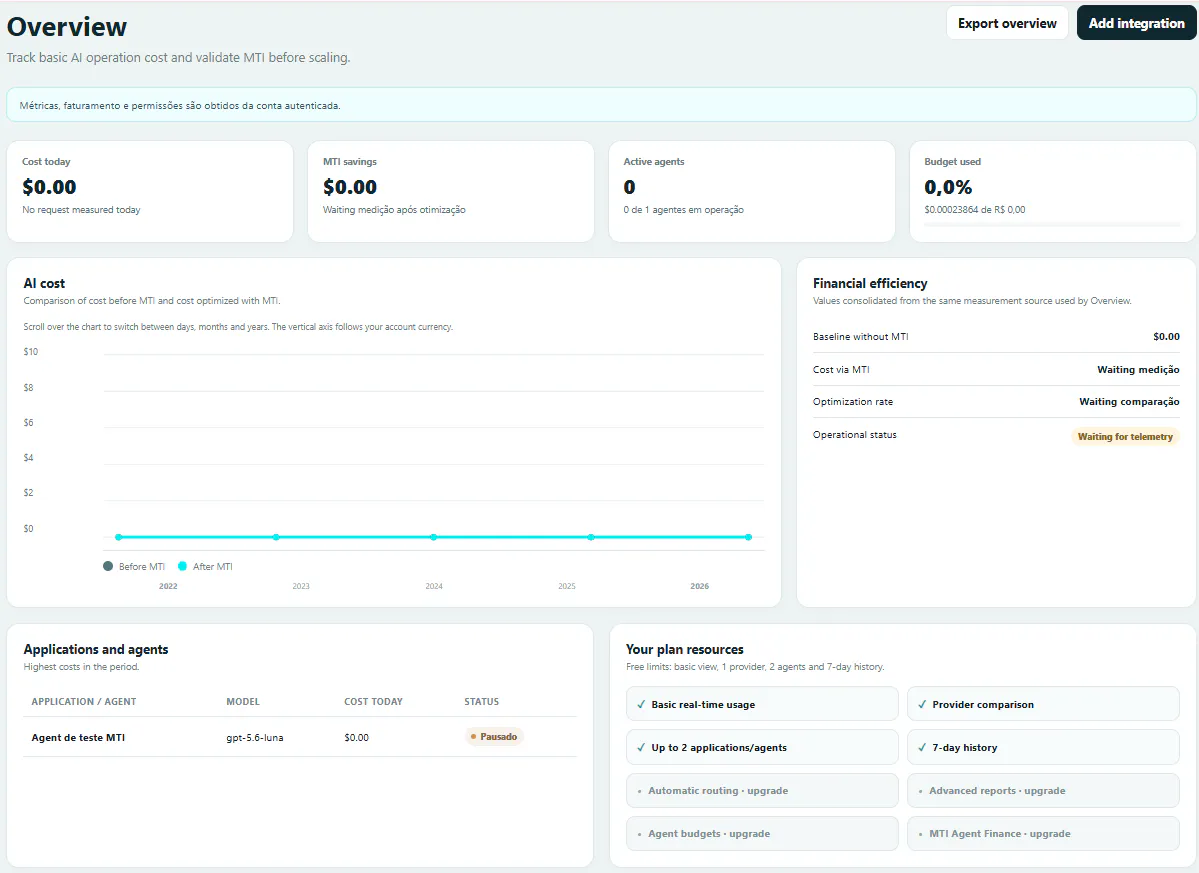Click Agent budgets upgrade item
The width and height of the screenshot is (1199, 873).
tap(762, 833)
